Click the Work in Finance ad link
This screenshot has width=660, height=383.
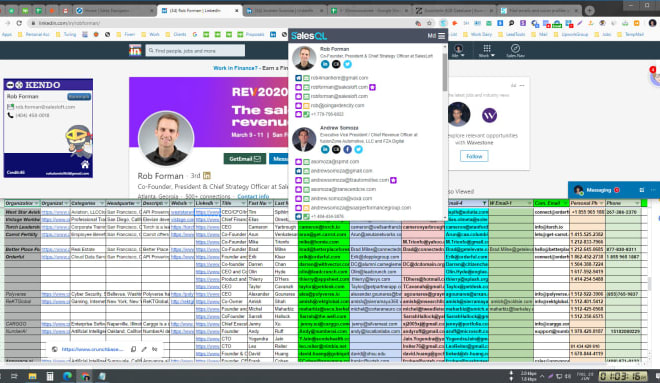(x=235, y=68)
